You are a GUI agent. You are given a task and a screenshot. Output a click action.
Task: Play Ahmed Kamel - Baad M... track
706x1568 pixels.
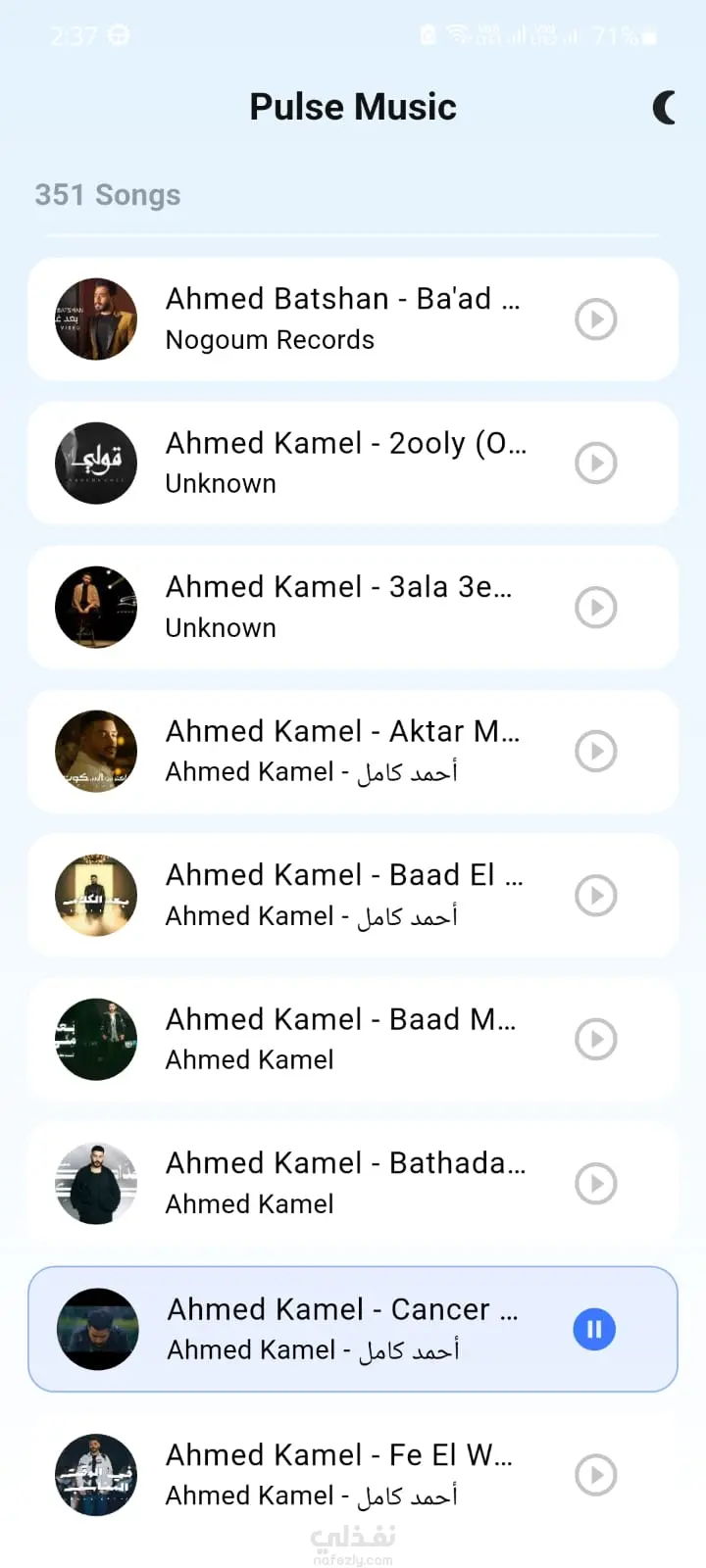[x=595, y=1040]
